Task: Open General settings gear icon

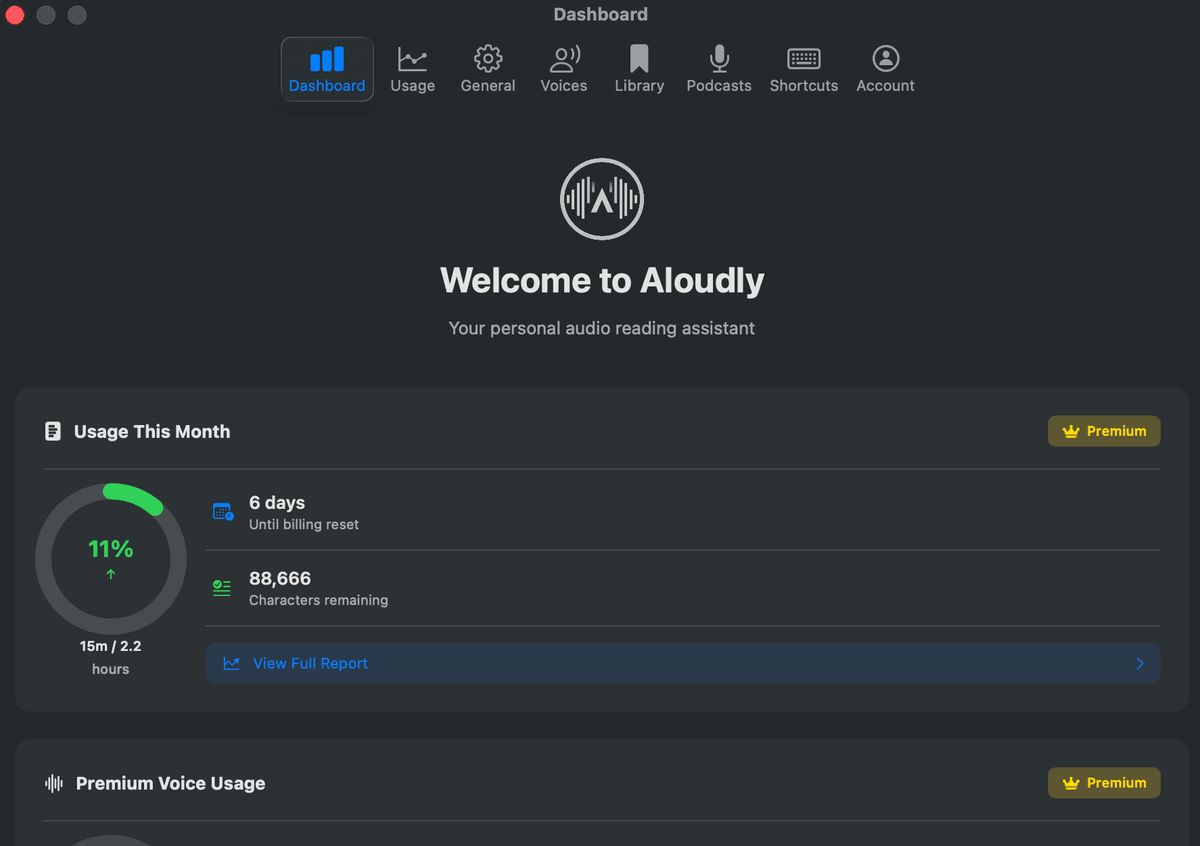Action: click(488, 68)
